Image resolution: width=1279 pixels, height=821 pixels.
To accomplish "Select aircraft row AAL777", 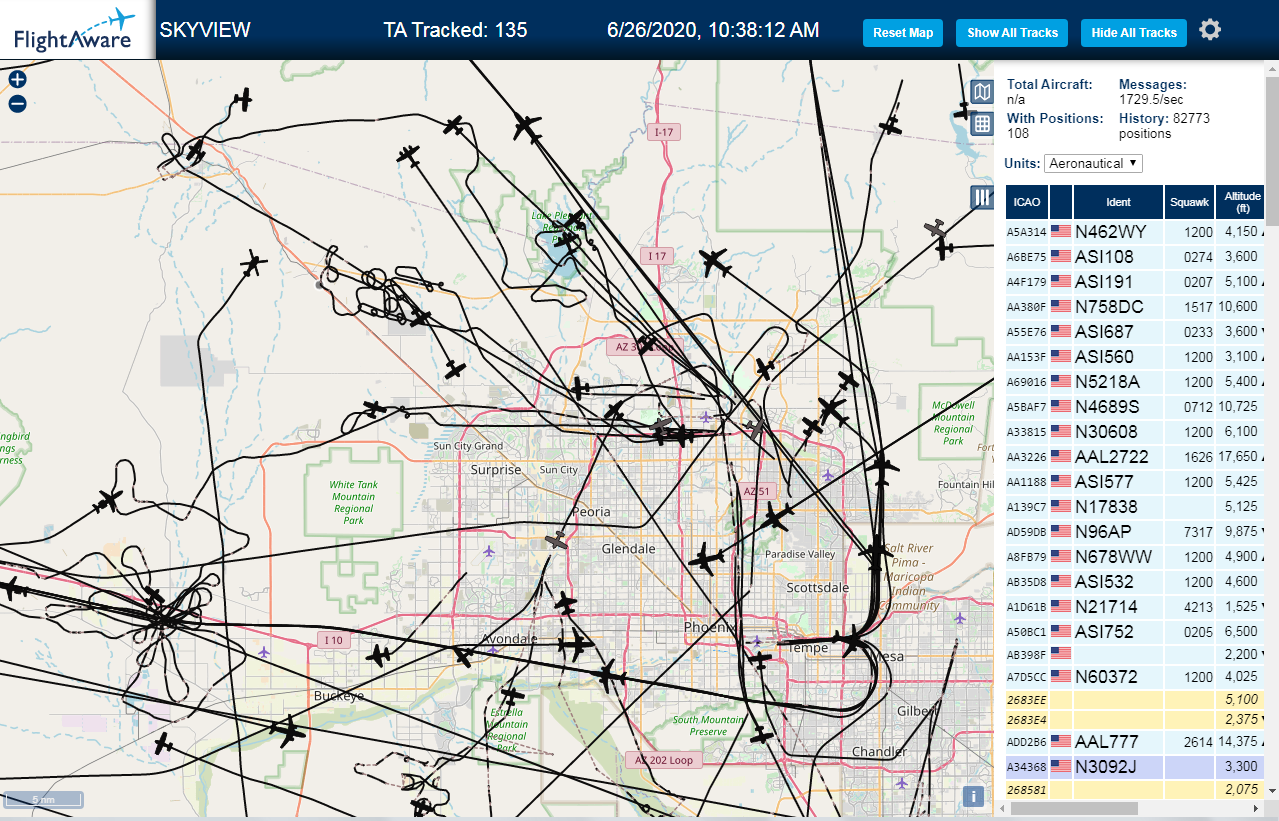I will pyautogui.click(x=1136, y=742).
